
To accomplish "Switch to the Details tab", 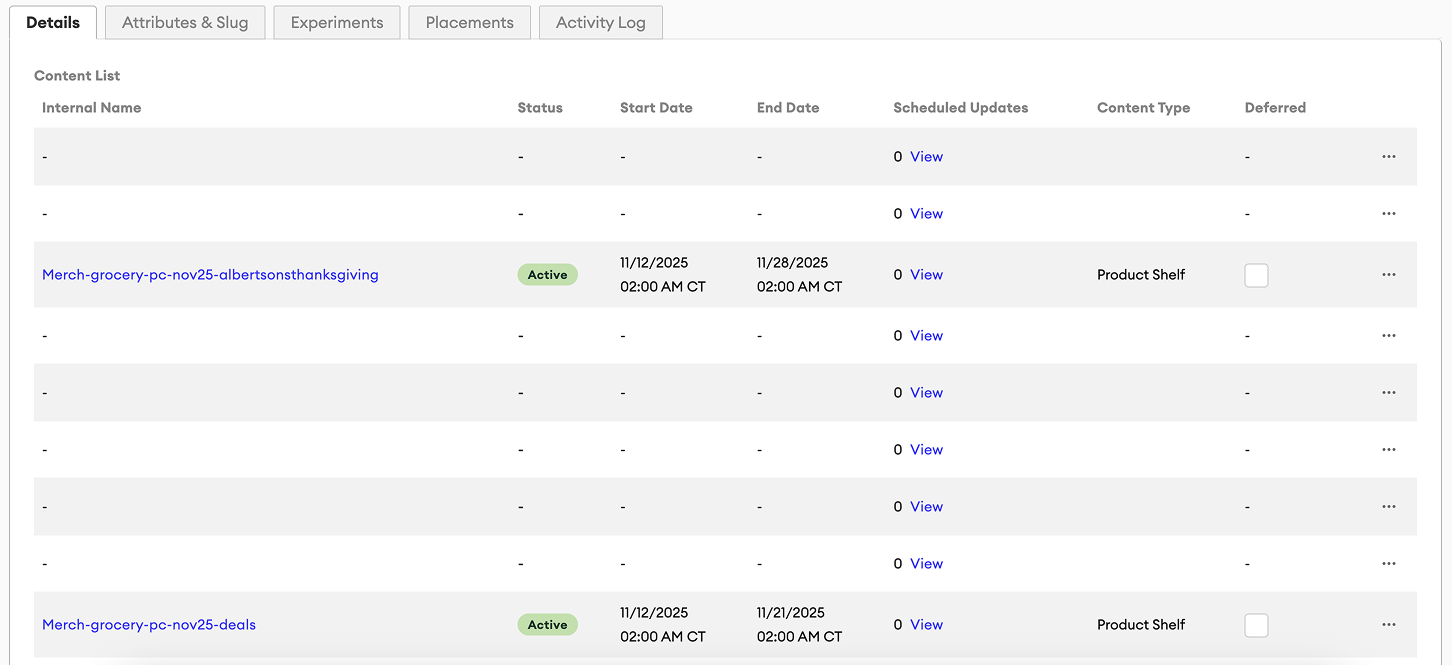I will click(53, 22).
